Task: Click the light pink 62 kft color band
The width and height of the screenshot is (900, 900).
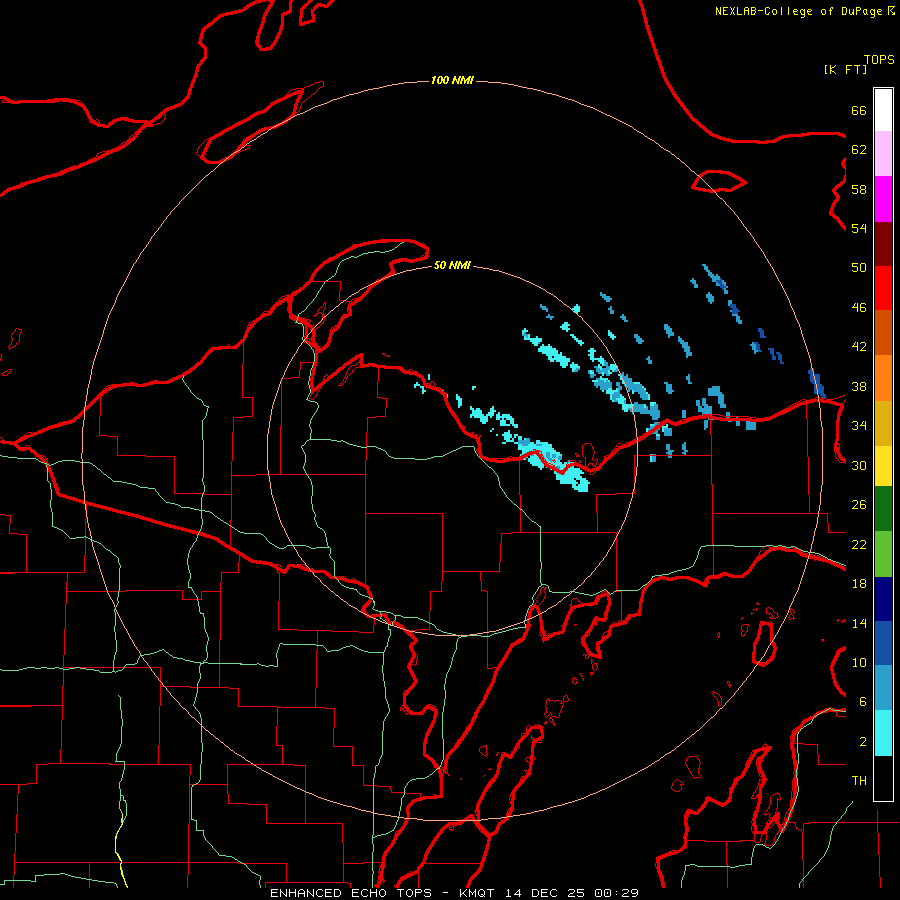Action: click(883, 154)
